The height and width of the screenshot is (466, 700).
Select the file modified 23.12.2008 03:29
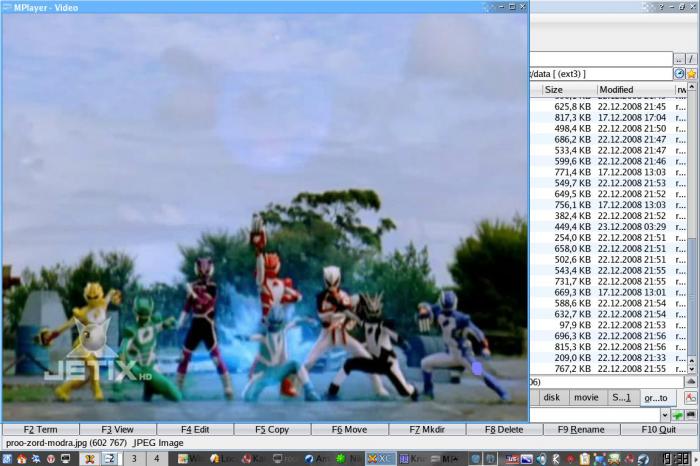click(608, 227)
